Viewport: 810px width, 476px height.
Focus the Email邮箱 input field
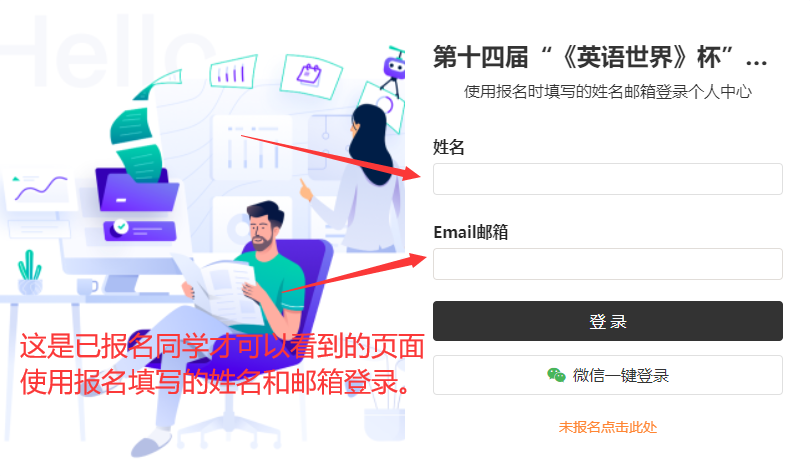pos(608,264)
